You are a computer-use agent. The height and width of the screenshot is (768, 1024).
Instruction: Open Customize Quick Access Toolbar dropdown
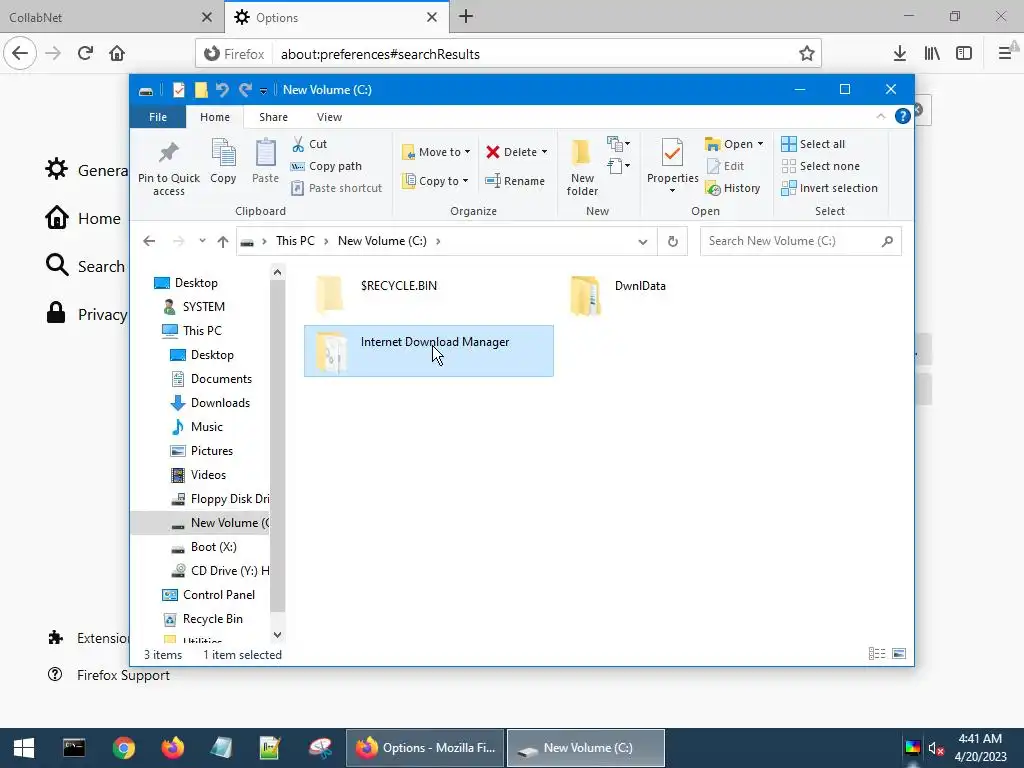263,91
